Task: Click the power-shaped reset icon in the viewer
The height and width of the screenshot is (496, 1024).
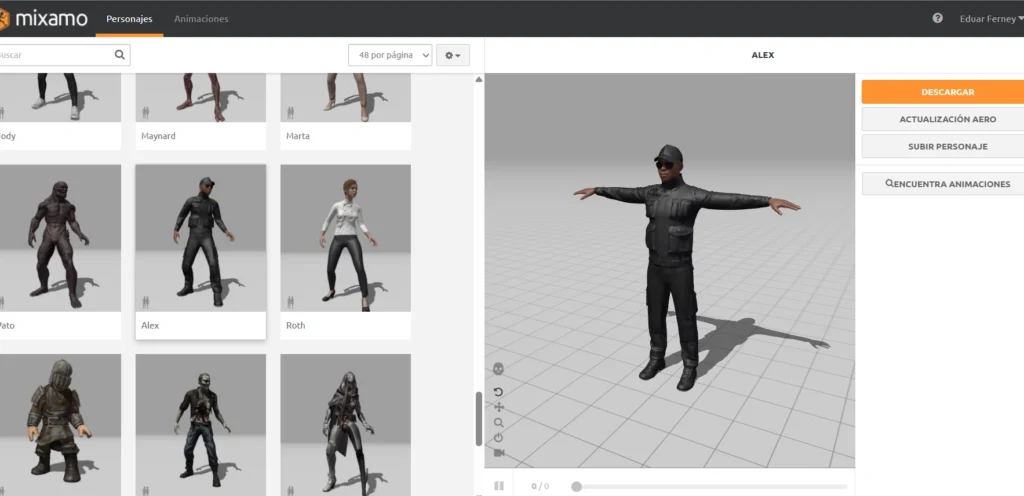Action: tap(498, 438)
